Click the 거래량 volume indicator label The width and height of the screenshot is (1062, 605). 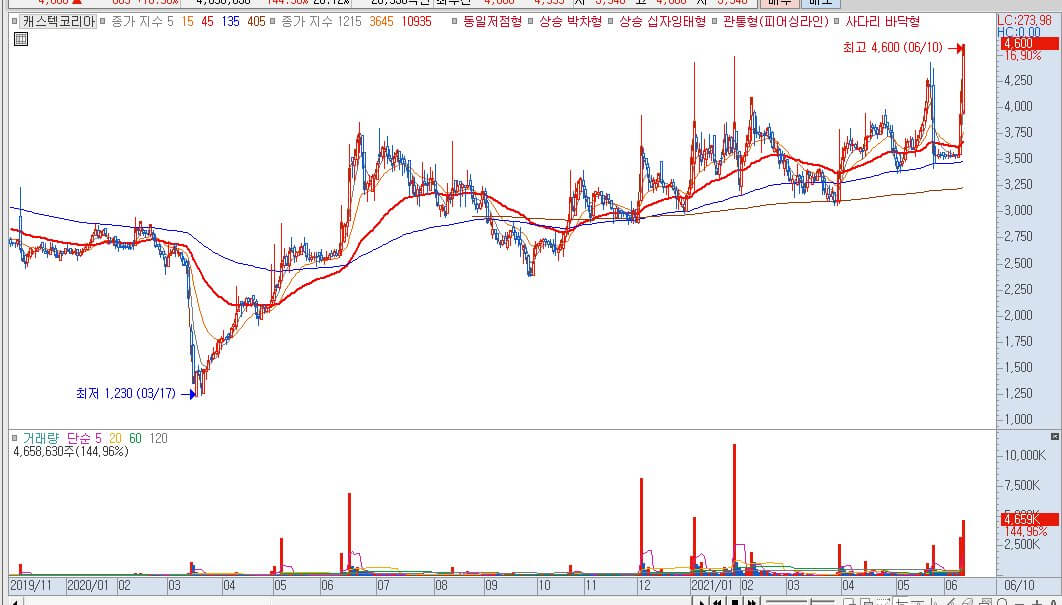[x=41, y=438]
